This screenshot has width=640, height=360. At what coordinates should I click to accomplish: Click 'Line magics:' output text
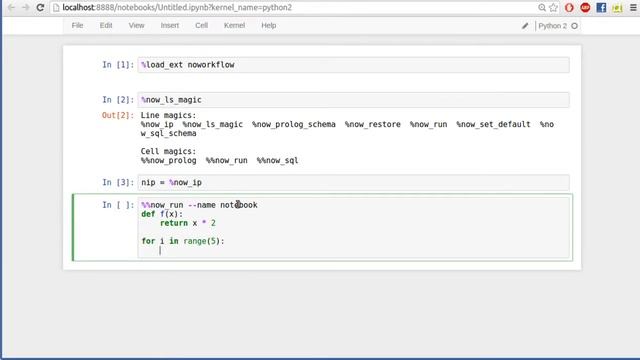tap(168, 116)
